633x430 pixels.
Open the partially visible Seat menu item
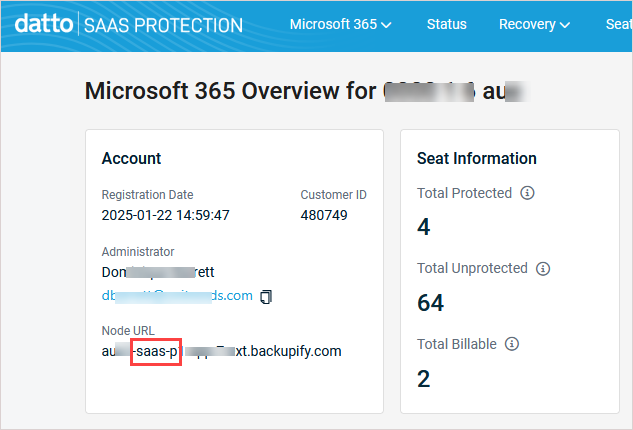point(618,24)
